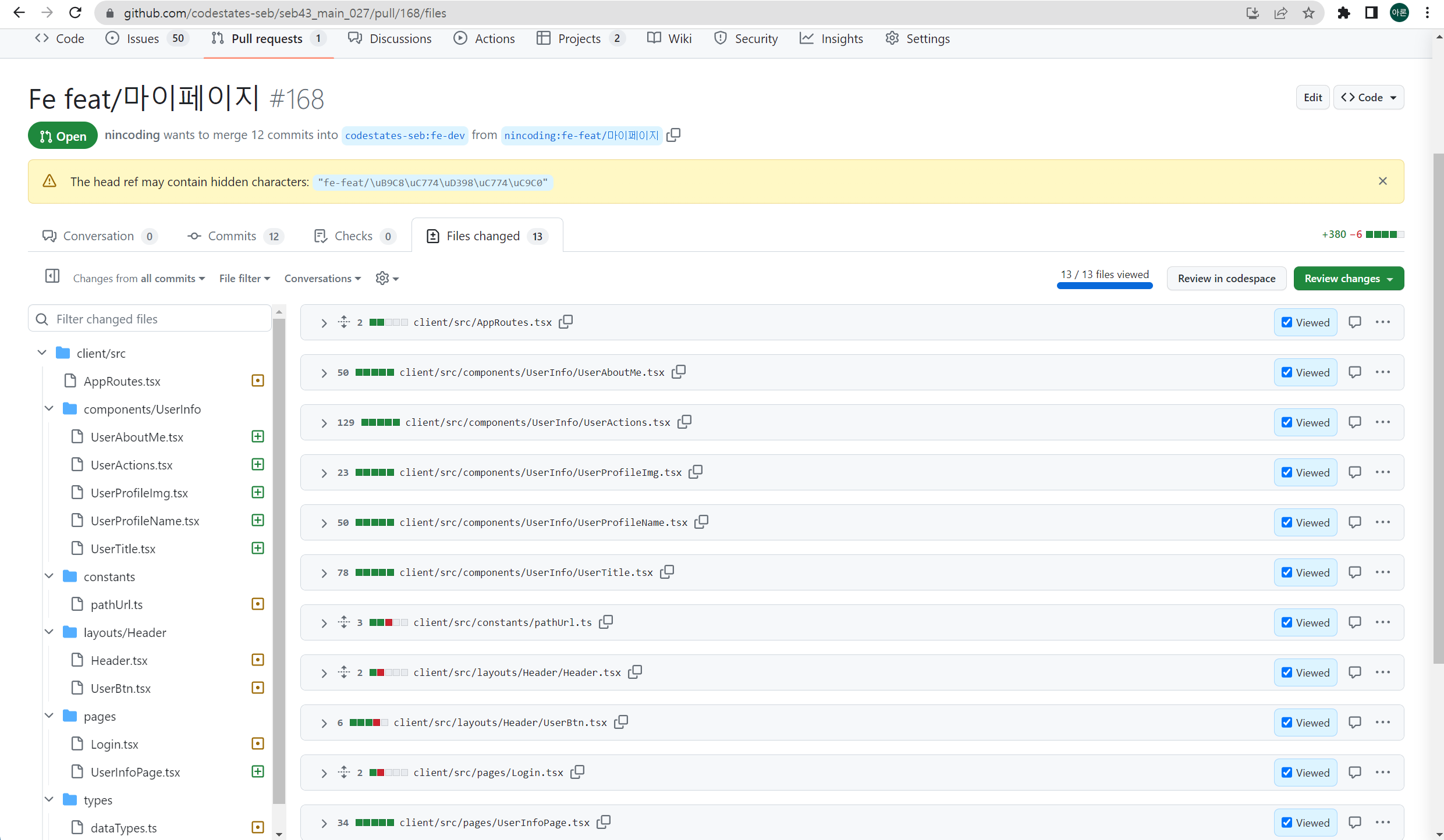Click Review in codespace button

1226,279
